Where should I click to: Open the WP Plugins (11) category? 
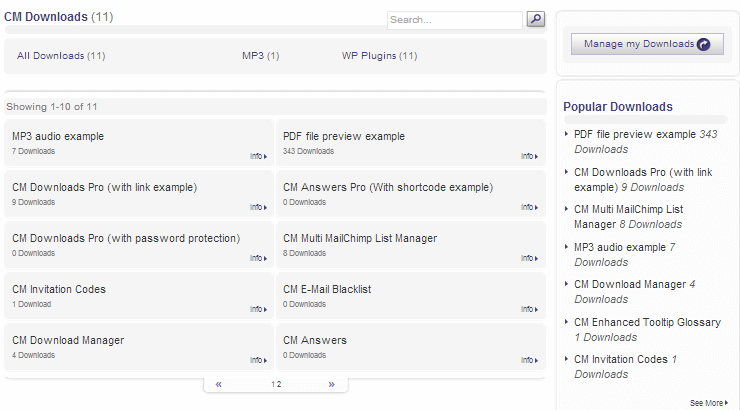tap(379, 56)
